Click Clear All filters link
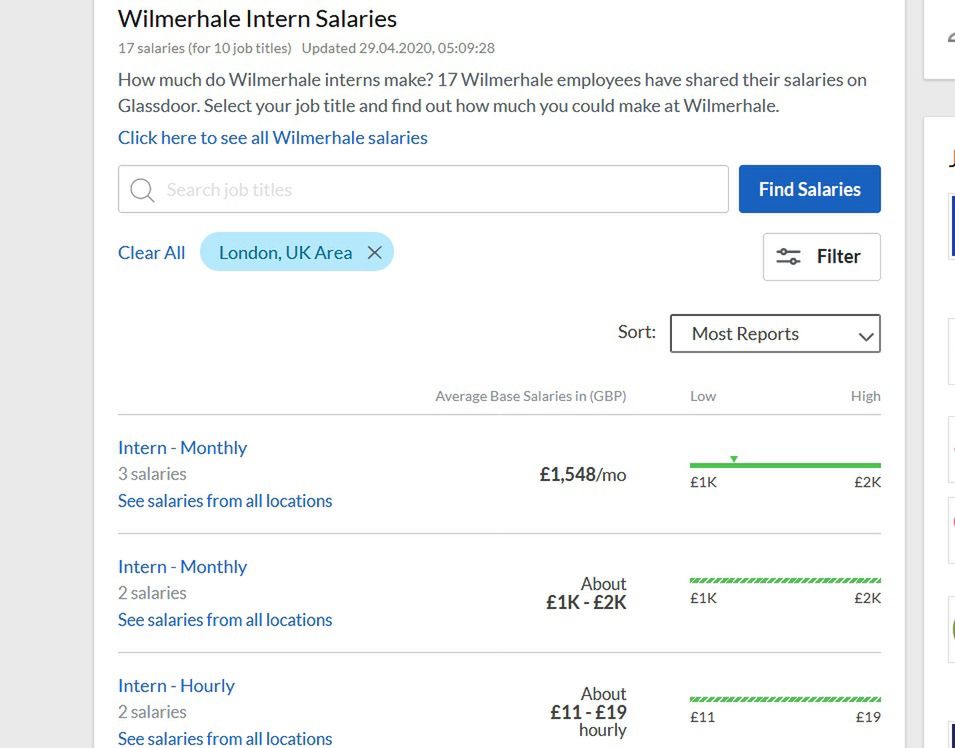955x748 pixels. (x=152, y=252)
